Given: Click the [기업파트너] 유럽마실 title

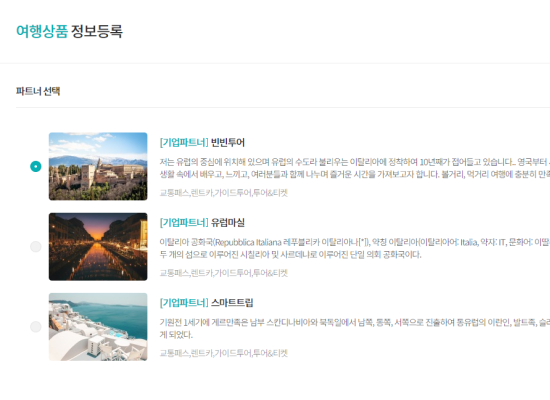Looking at the screenshot, I should (x=202, y=222).
